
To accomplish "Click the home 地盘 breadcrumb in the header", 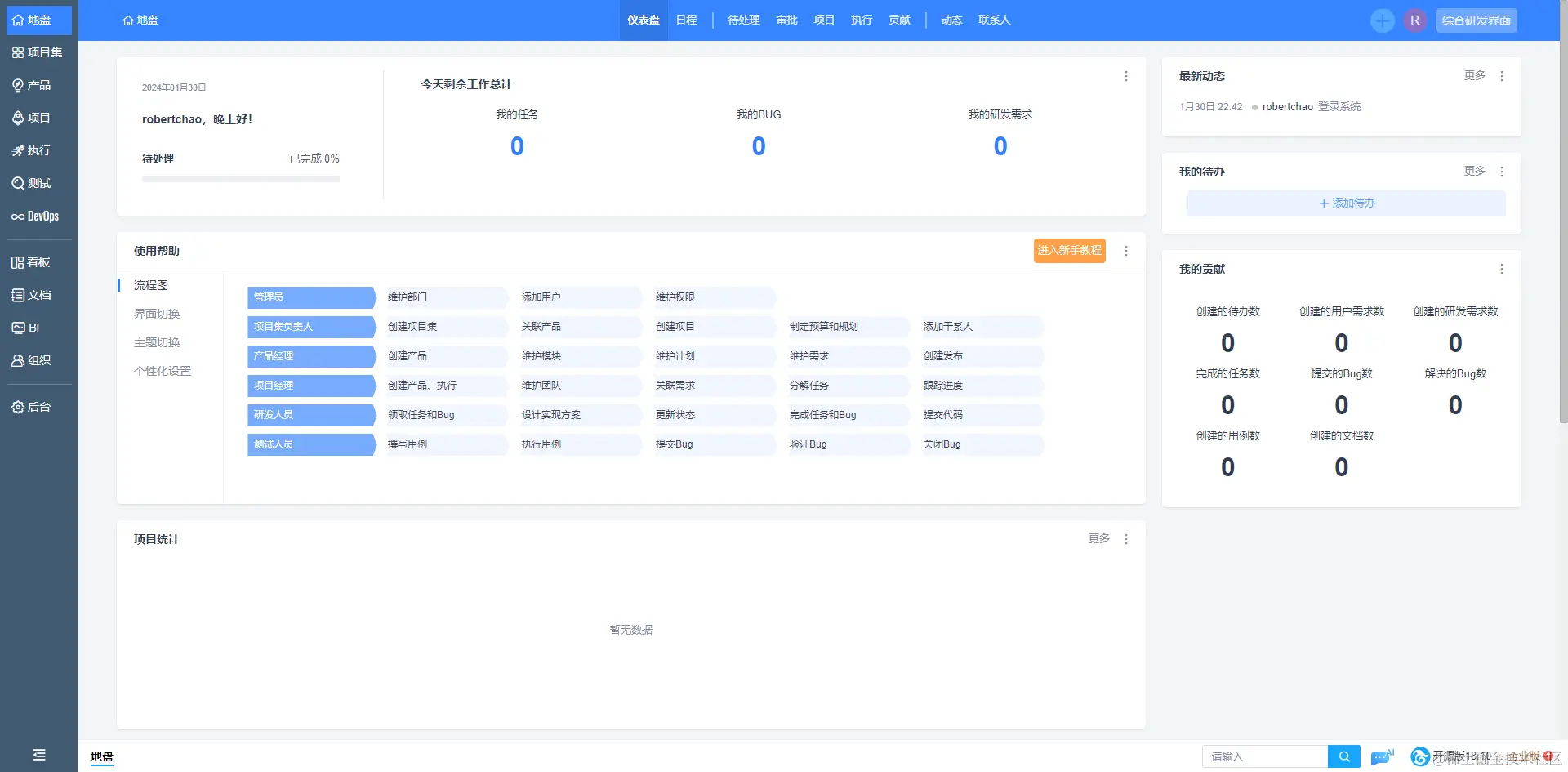I will coord(140,20).
